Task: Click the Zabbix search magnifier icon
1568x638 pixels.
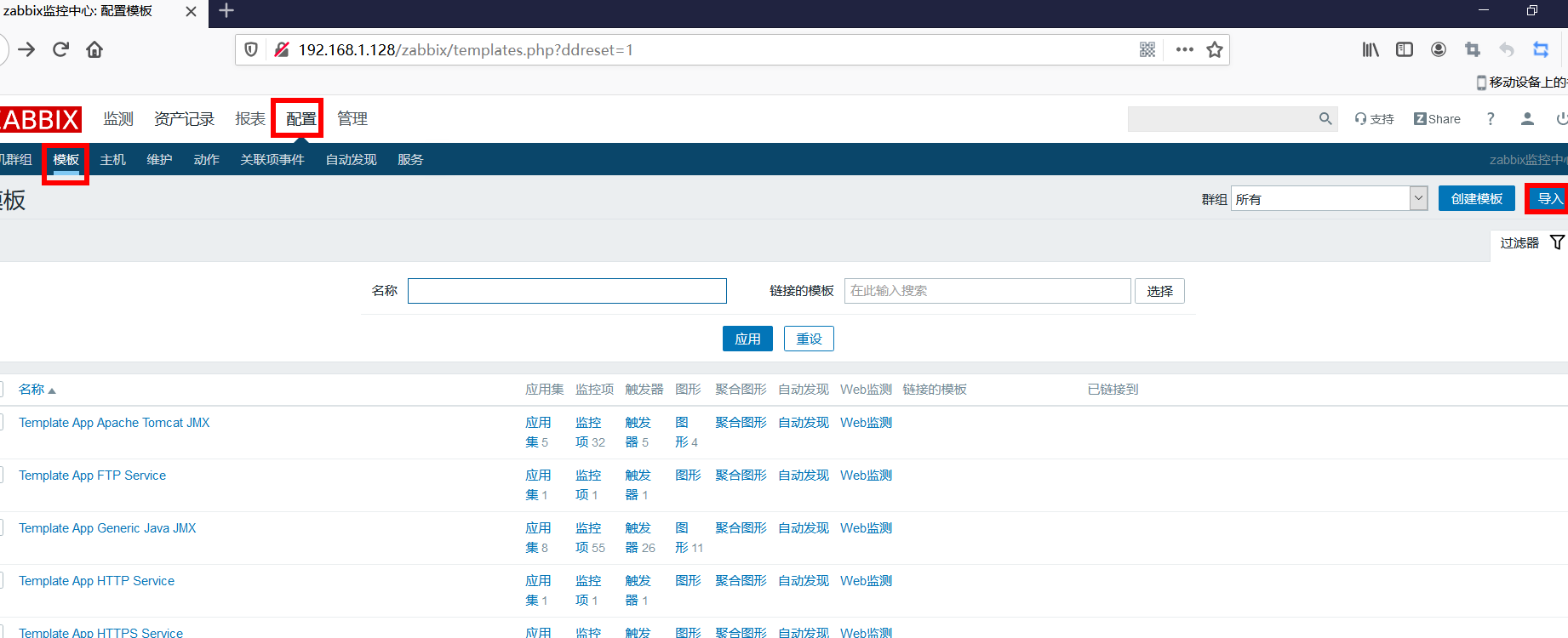Action: coord(1325,119)
